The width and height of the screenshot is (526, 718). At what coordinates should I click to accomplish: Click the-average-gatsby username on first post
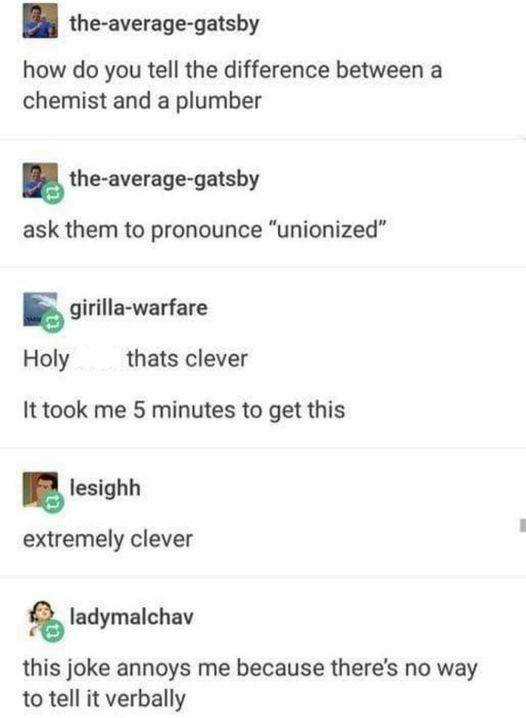point(164,23)
